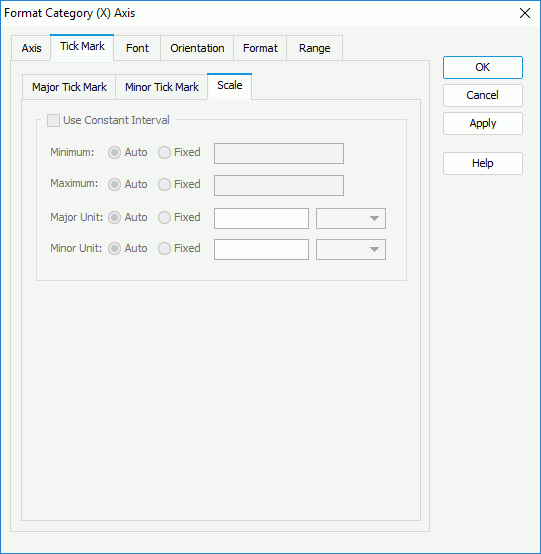Click the Cancel button
This screenshot has width=541, height=554.
(483, 95)
